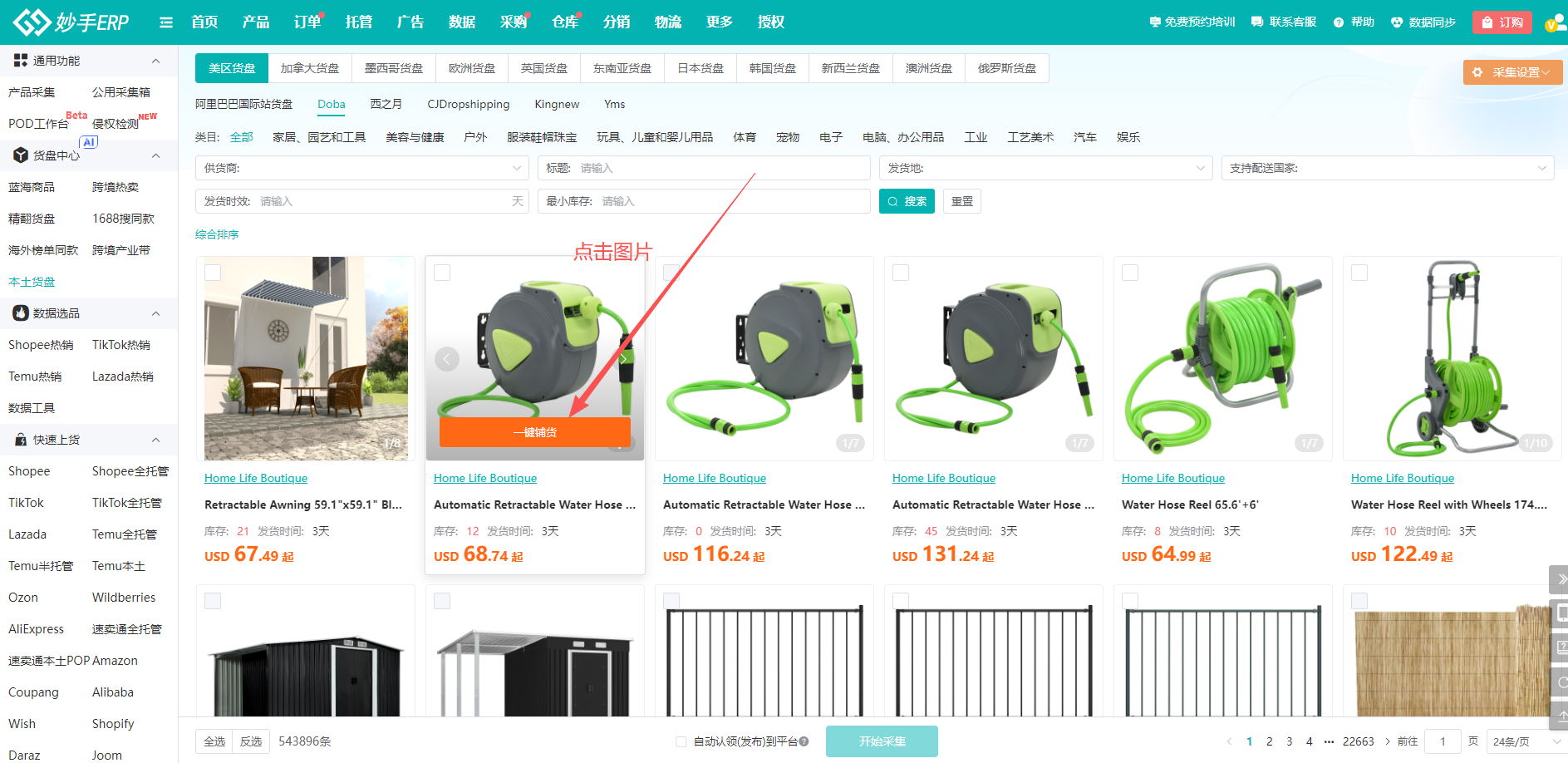Open the Water Hose Reel with Wheels image
1568x763 pixels.
pyautogui.click(x=1452, y=358)
